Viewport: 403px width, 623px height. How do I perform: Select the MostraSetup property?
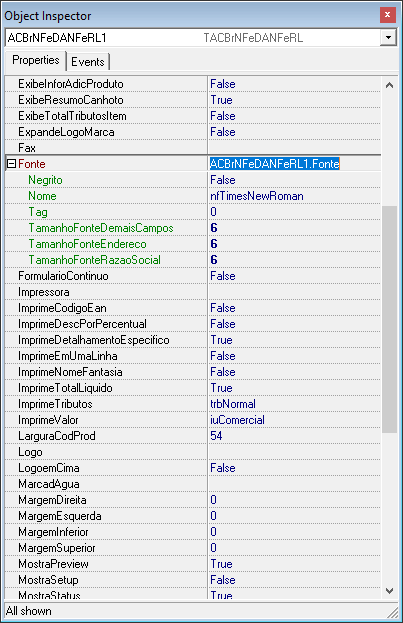(x=48, y=580)
